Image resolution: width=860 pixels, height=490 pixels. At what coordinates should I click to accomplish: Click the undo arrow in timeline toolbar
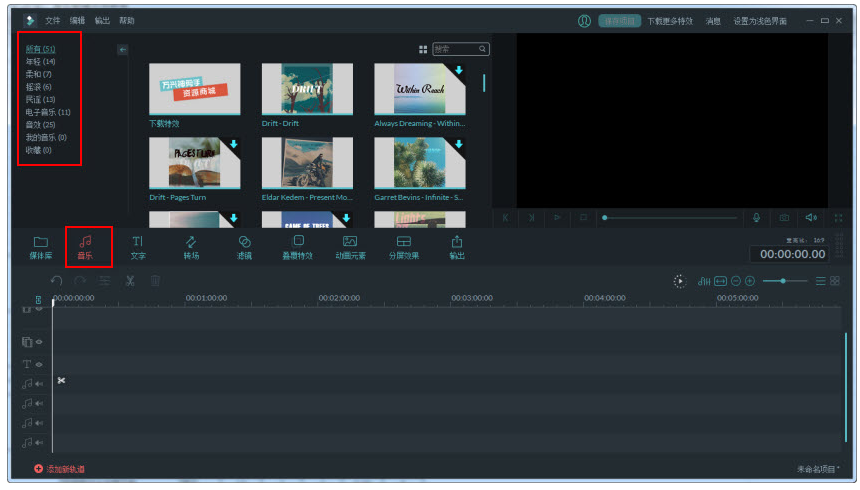pos(57,281)
